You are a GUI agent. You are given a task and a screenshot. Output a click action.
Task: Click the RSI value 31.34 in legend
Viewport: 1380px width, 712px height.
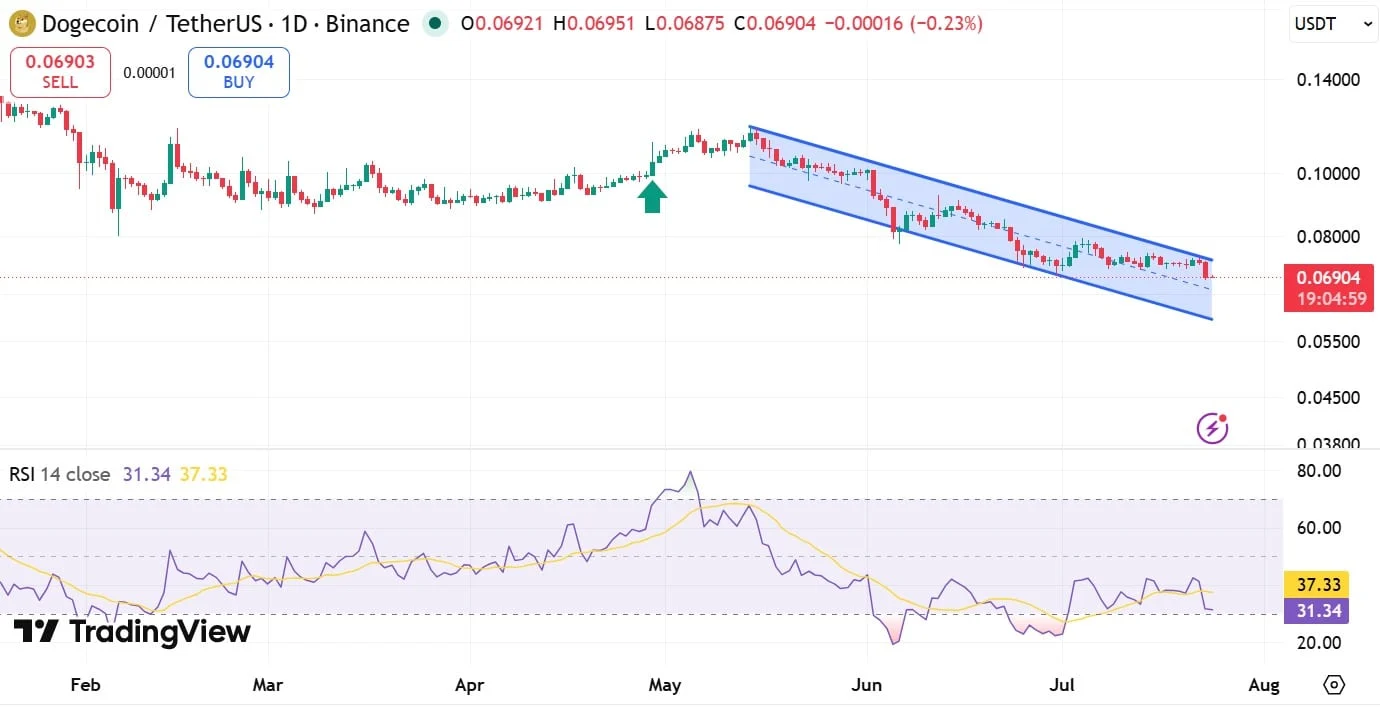click(x=146, y=474)
